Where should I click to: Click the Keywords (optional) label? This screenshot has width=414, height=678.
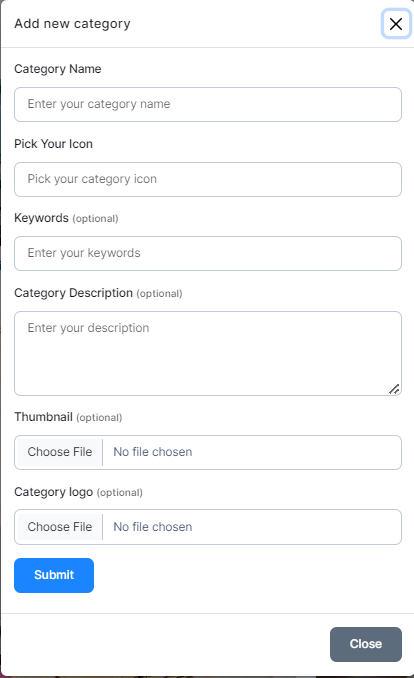click(66, 218)
